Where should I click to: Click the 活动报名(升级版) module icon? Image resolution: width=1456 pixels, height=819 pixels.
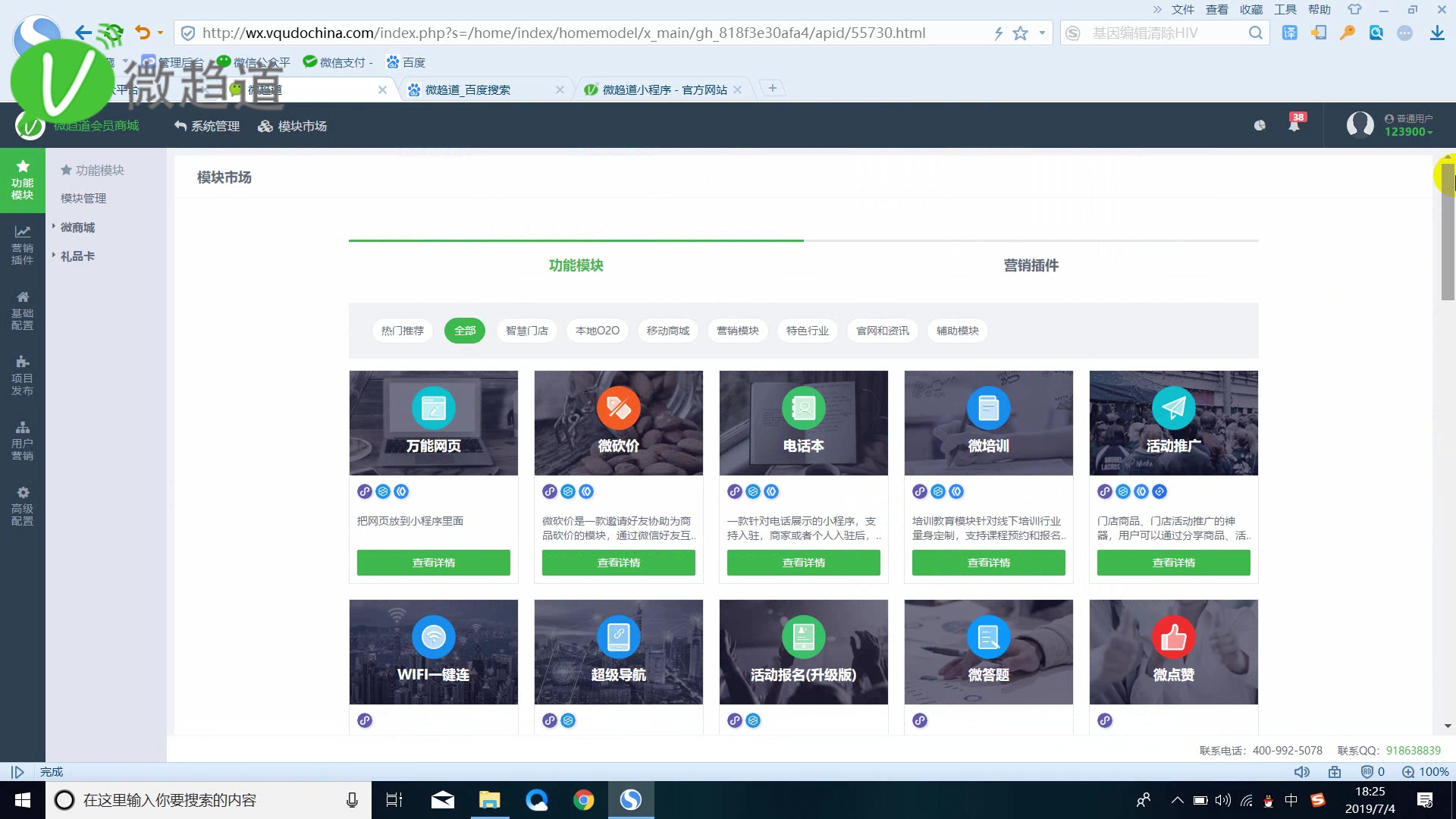pos(804,637)
